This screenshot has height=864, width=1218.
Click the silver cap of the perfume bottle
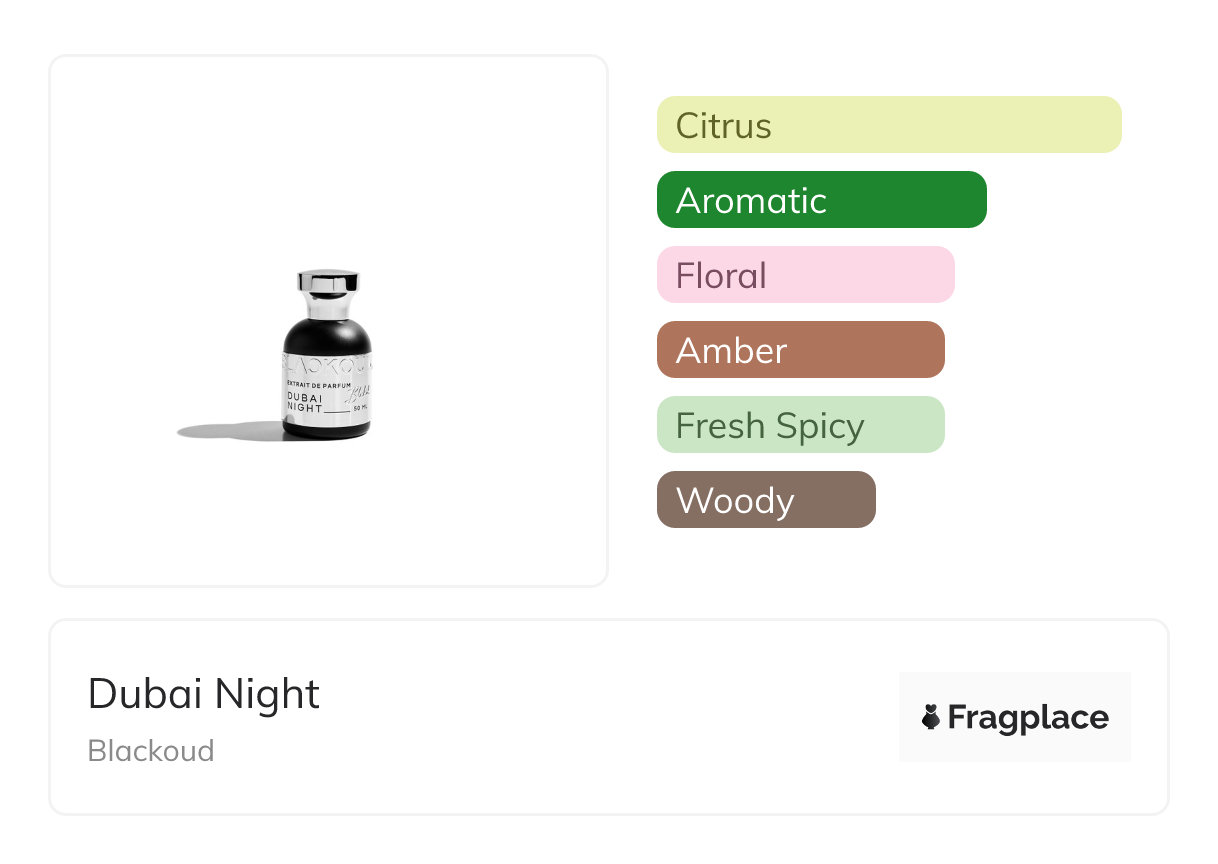click(x=328, y=282)
